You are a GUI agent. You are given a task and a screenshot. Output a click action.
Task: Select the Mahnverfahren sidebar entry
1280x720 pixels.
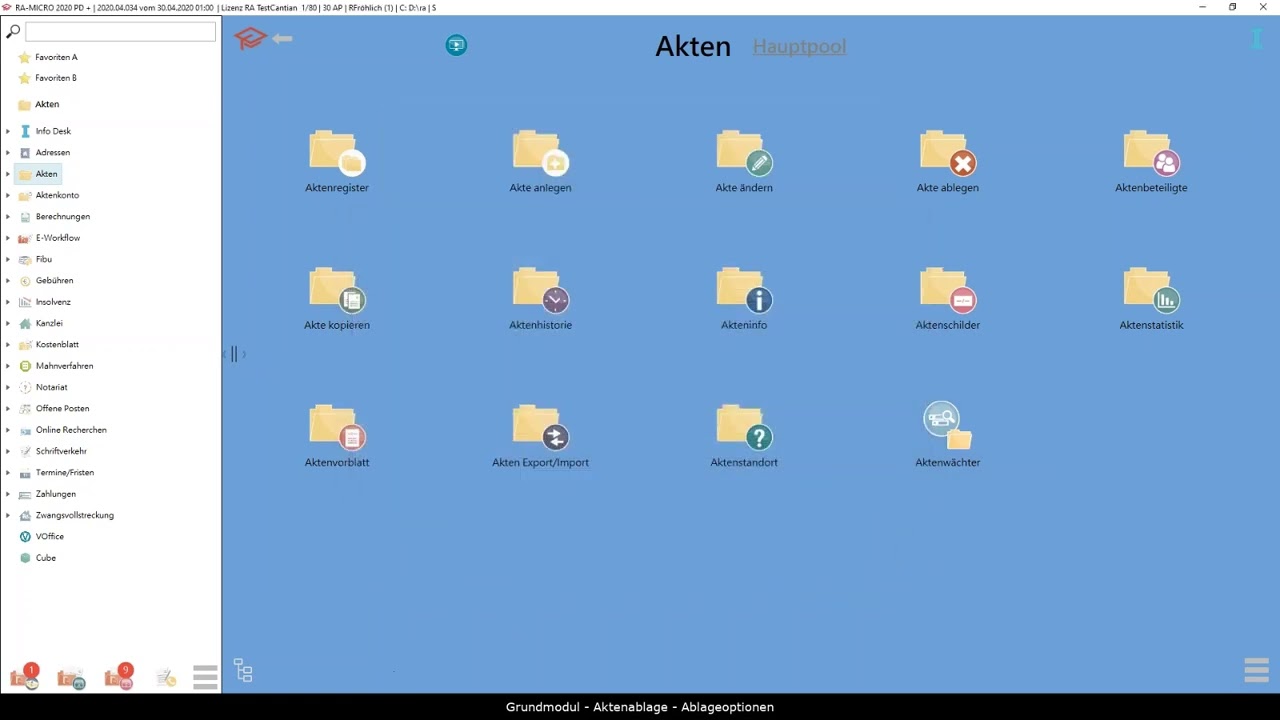point(56,366)
